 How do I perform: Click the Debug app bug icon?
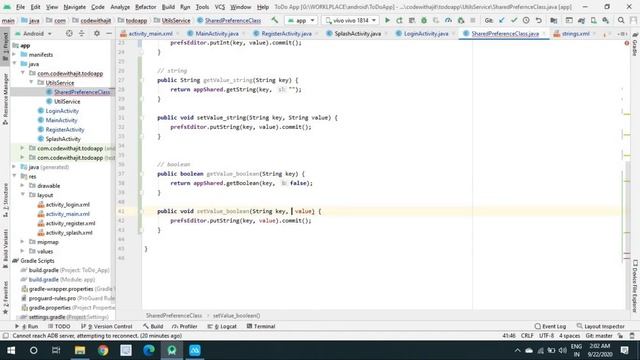[424, 20]
